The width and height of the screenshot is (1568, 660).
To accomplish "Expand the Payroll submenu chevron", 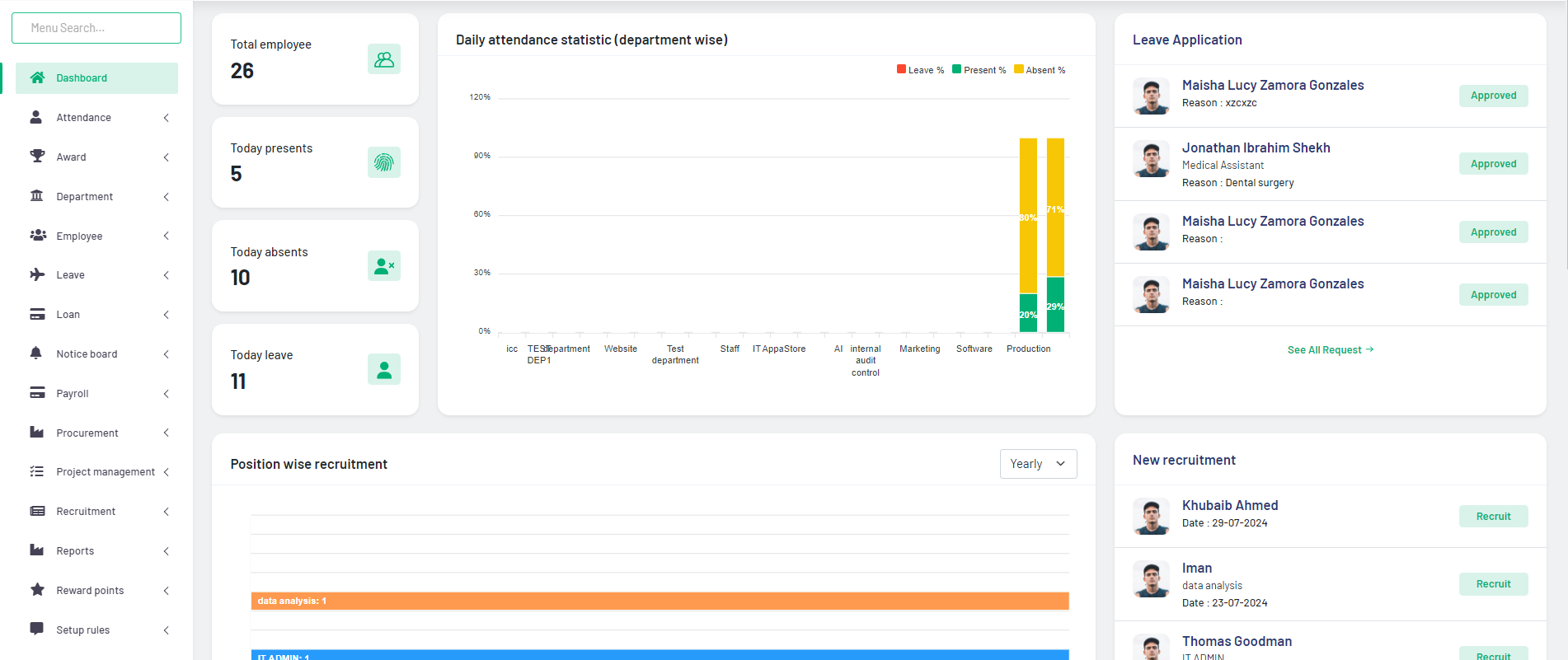I will tap(167, 394).
